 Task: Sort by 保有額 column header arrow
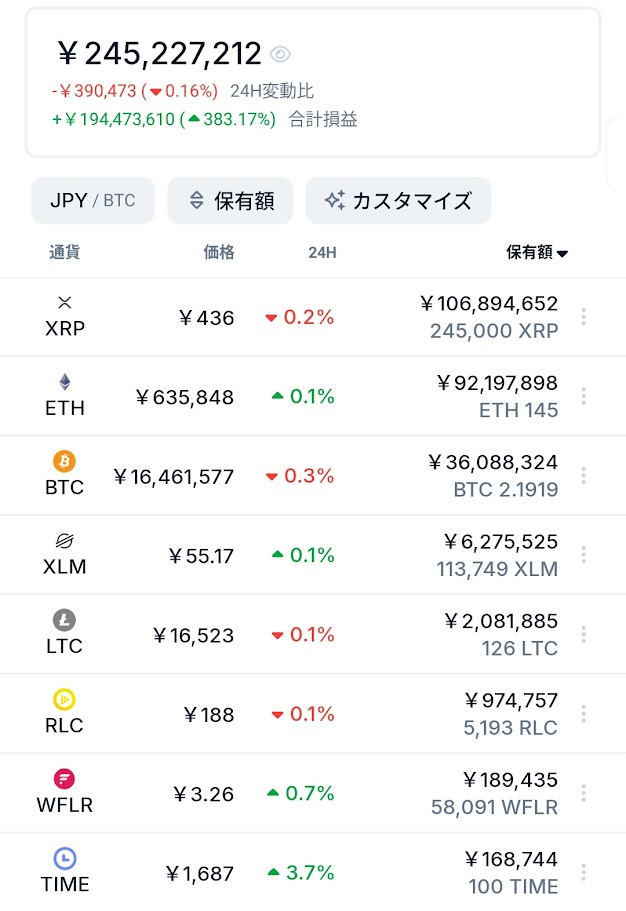click(561, 253)
